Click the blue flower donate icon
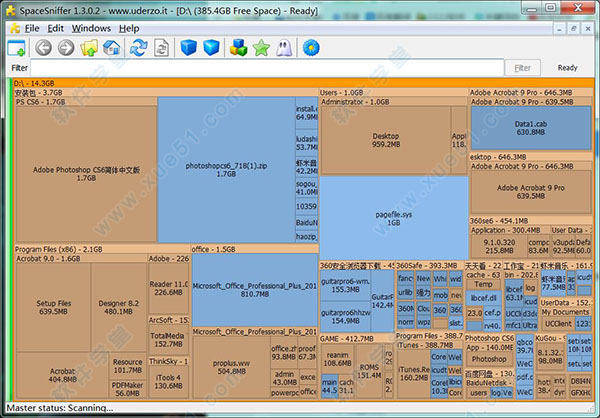 click(311, 48)
